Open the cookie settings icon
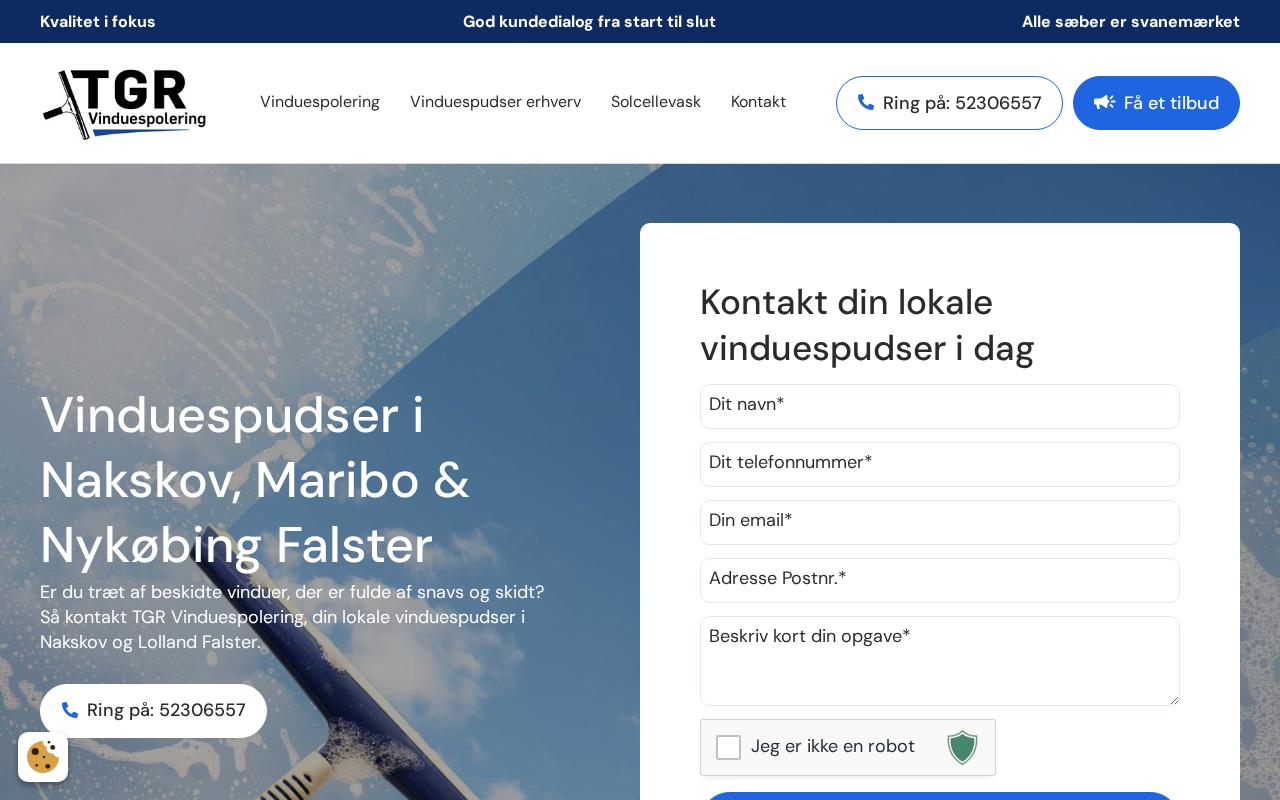The height and width of the screenshot is (800, 1280). point(43,757)
